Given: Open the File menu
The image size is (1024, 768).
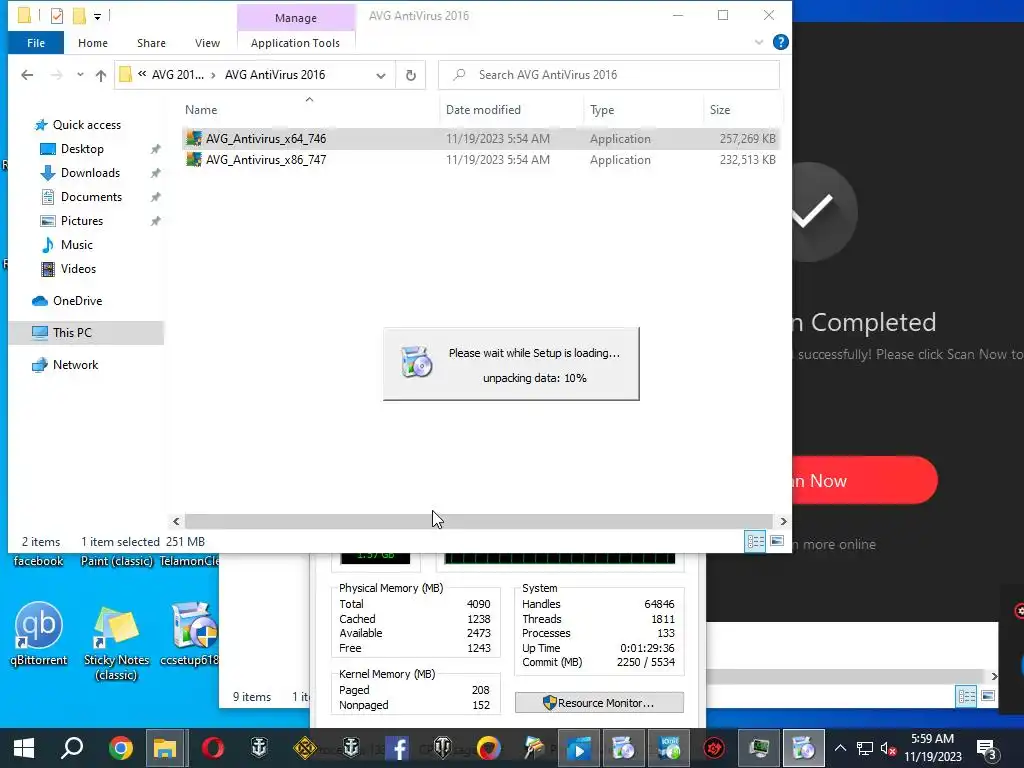Looking at the screenshot, I should (x=36, y=43).
